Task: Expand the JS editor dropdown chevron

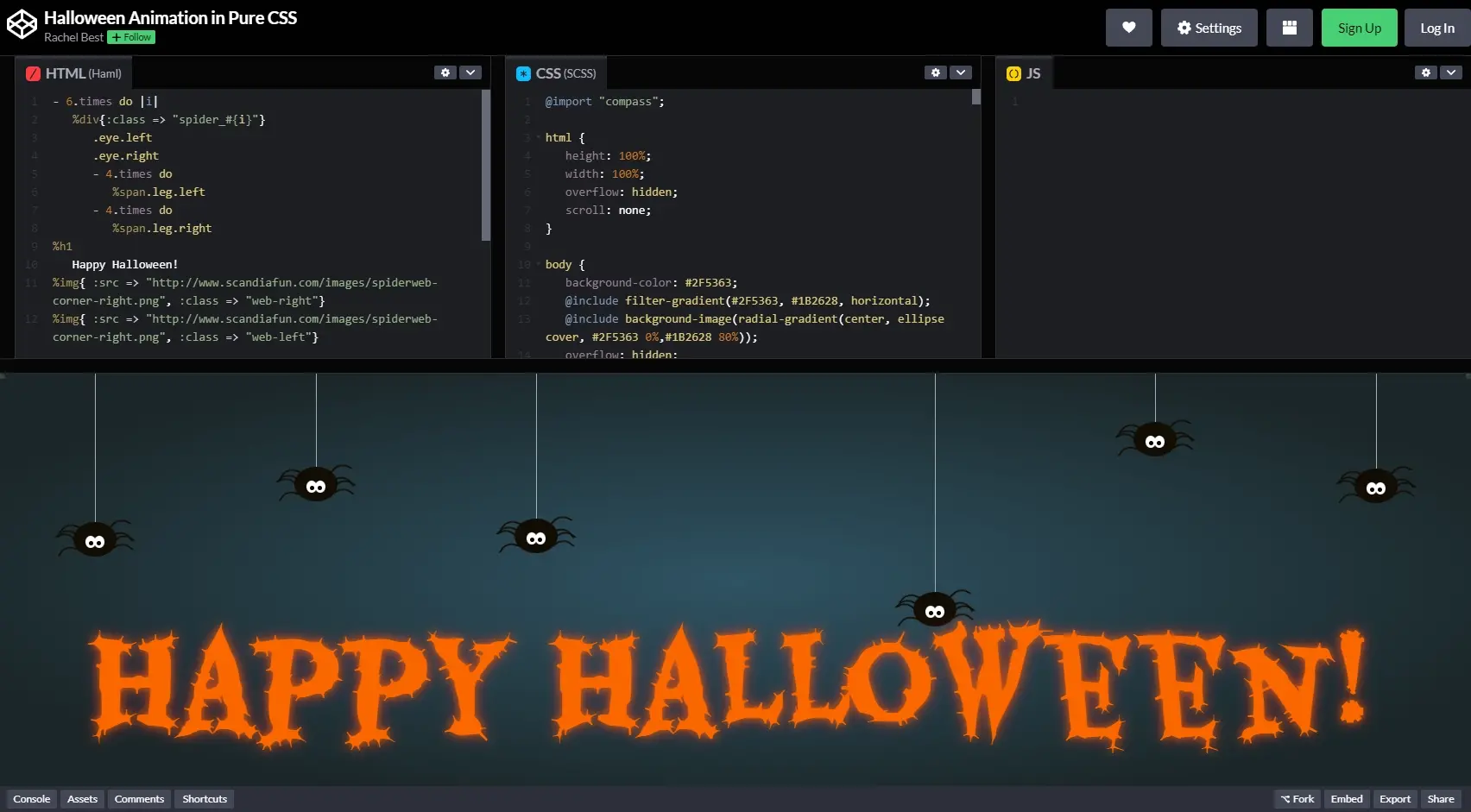Action: pos(1451,72)
